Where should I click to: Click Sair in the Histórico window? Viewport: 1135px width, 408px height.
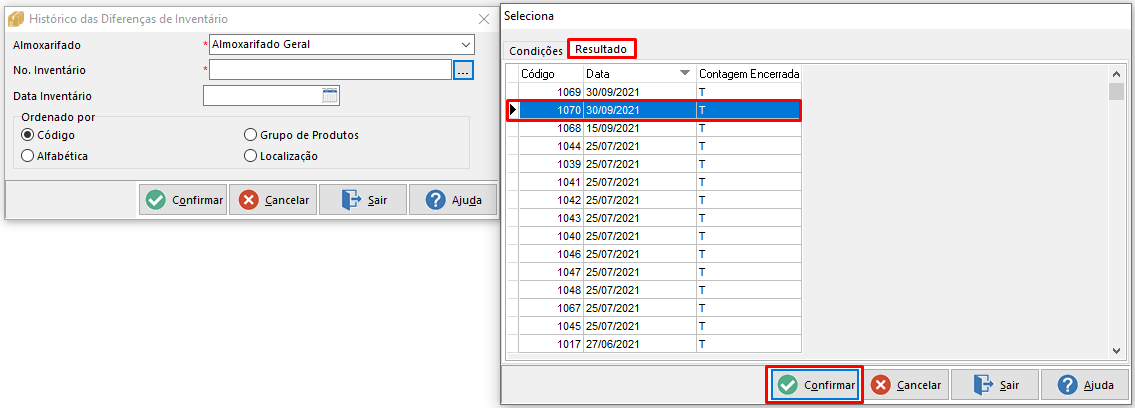(363, 200)
